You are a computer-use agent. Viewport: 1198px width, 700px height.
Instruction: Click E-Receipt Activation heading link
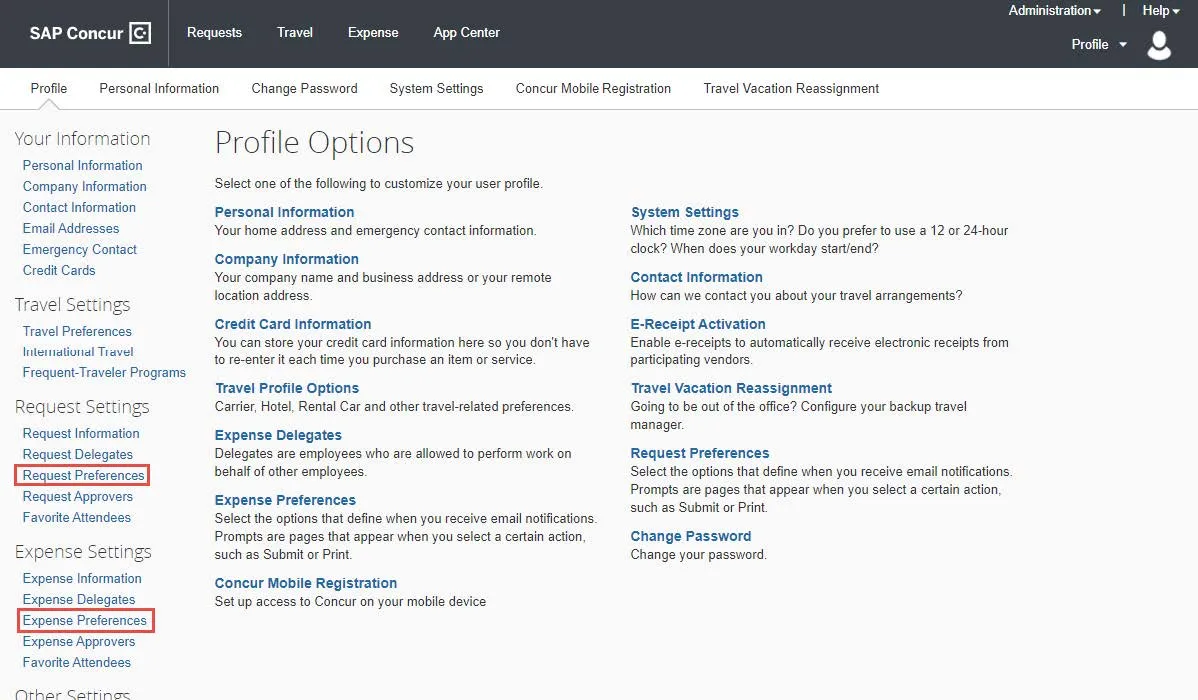[698, 325]
